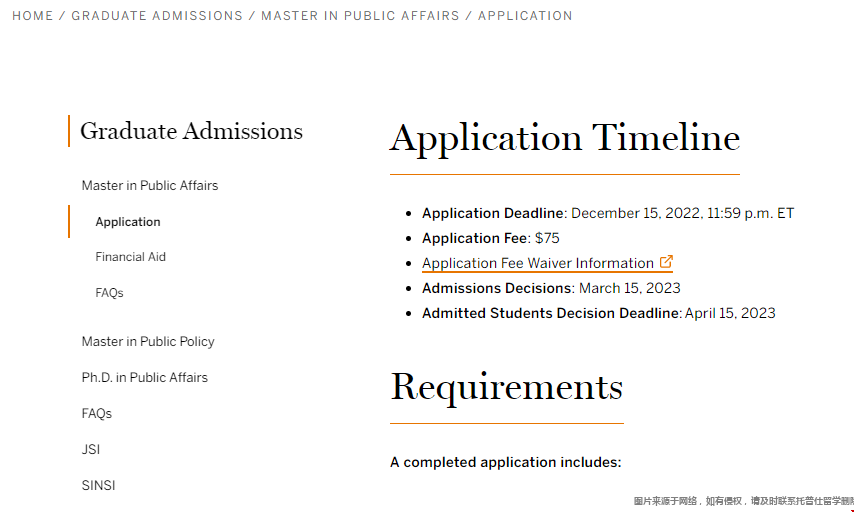Click the Requirements heading
Screen dimensions: 854x512
506,387
